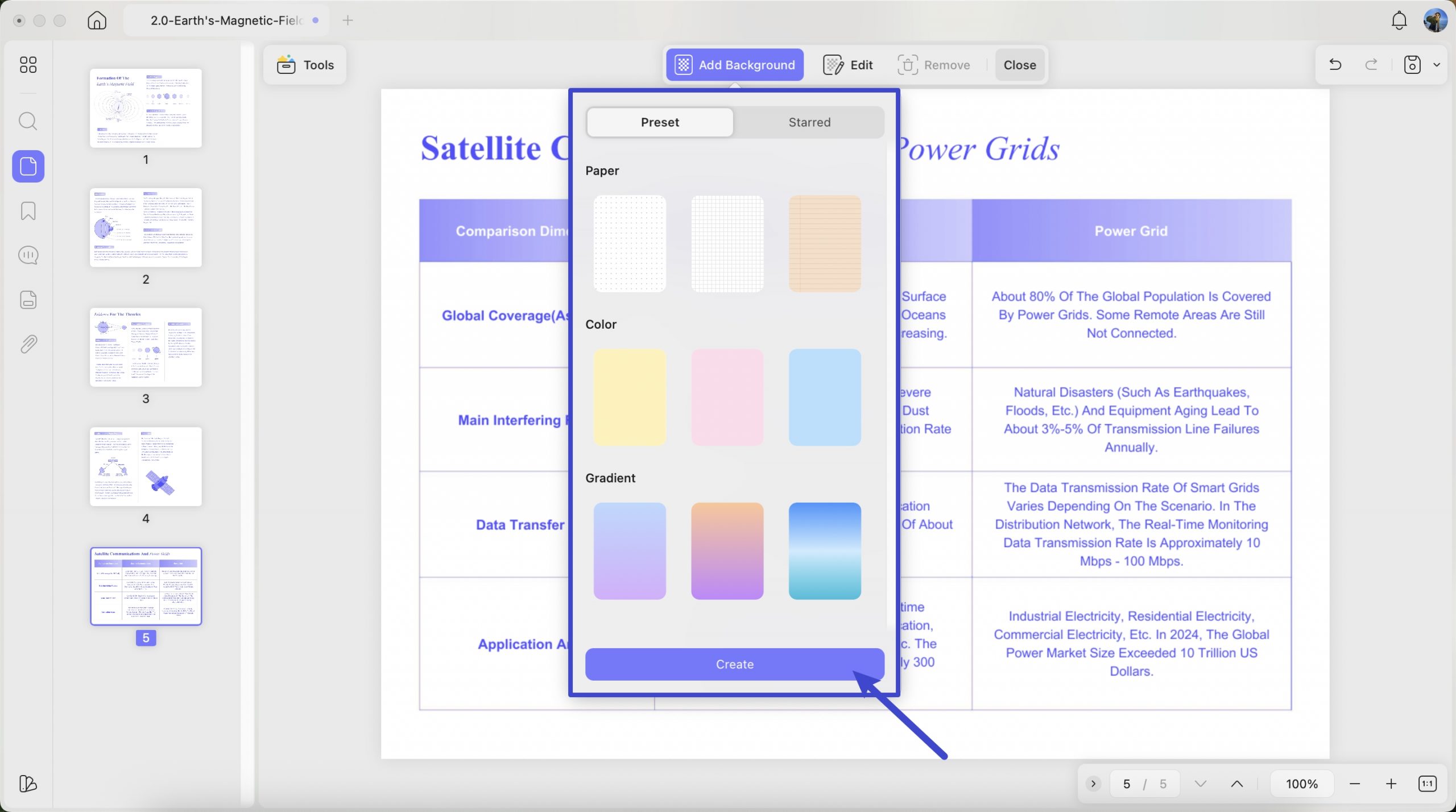Switch to the Preset tab
Image resolution: width=1456 pixels, height=812 pixels.
[660, 122]
